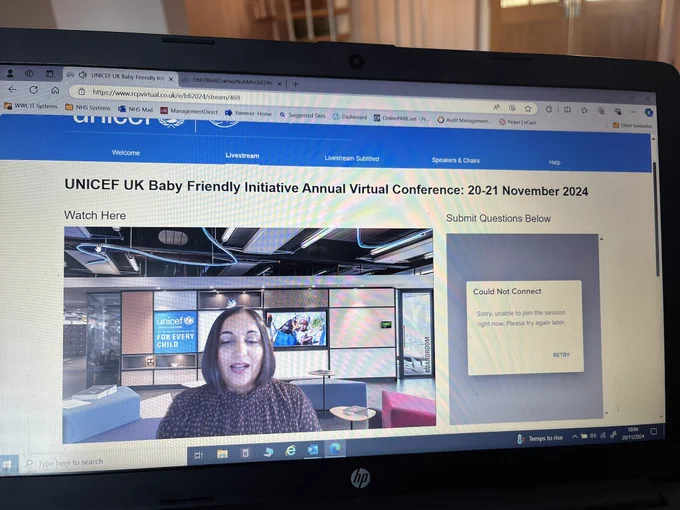Activate the Read aloud icon

coord(496,107)
